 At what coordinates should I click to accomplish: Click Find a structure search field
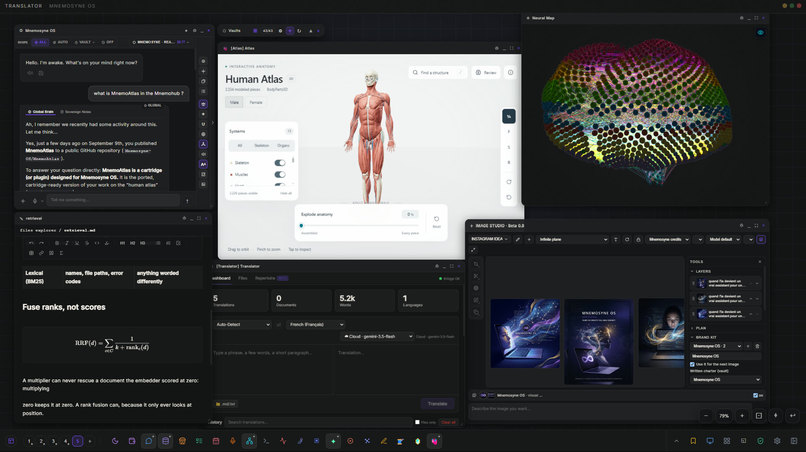click(x=437, y=73)
